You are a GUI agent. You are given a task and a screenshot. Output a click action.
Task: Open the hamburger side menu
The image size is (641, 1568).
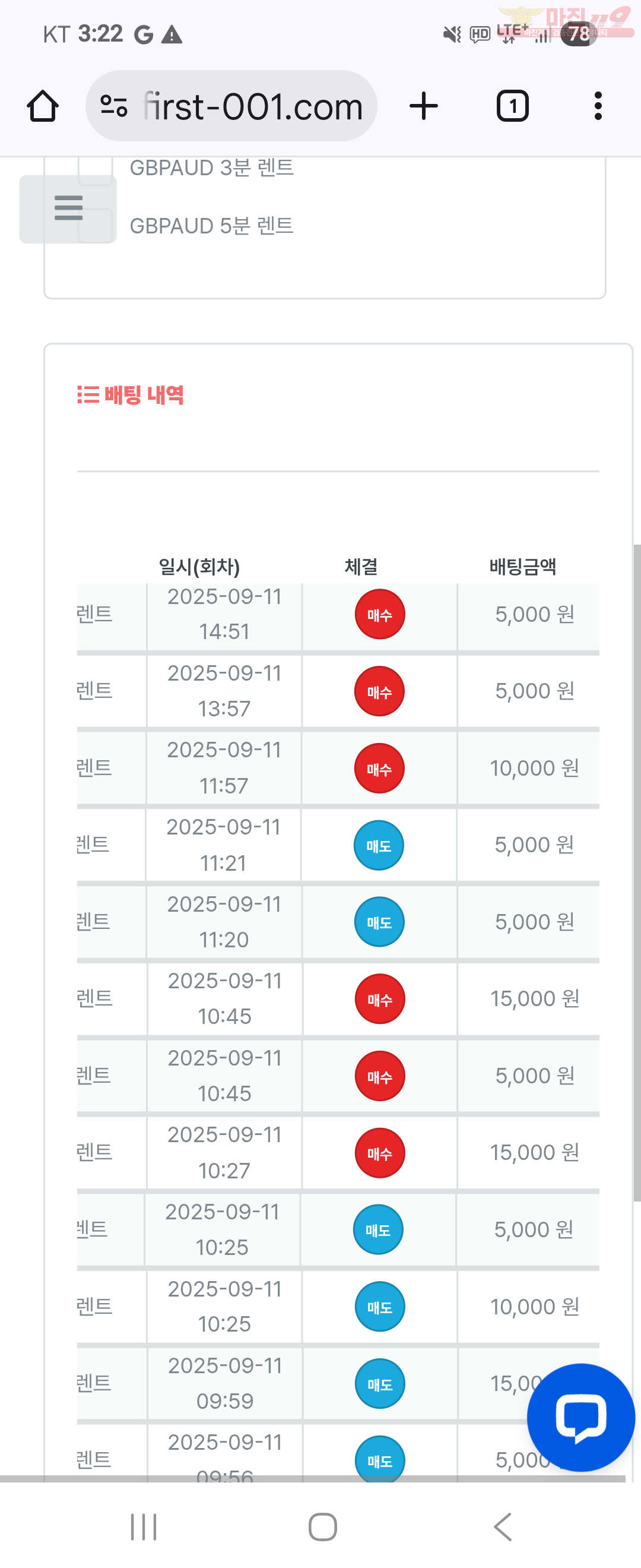point(68,209)
